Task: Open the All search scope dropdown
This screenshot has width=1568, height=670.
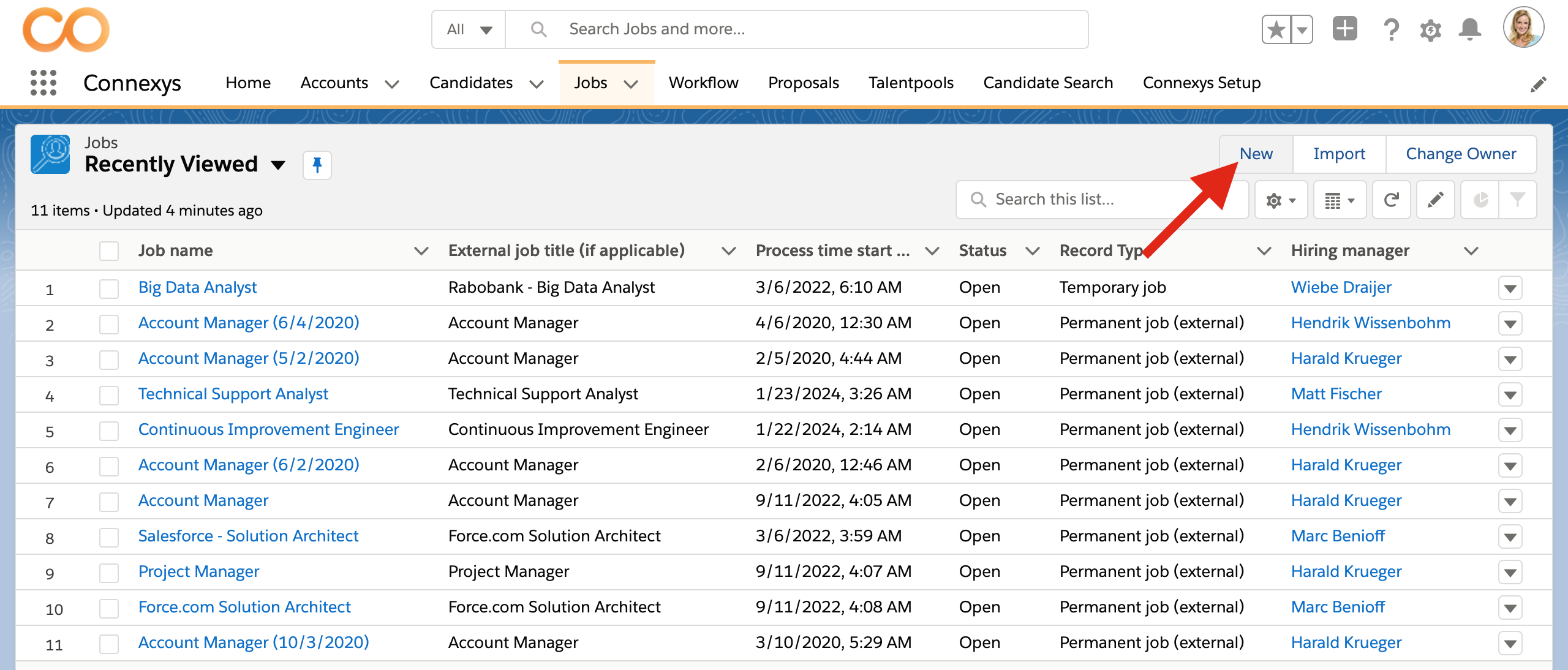Action: [x=469, y=29]
